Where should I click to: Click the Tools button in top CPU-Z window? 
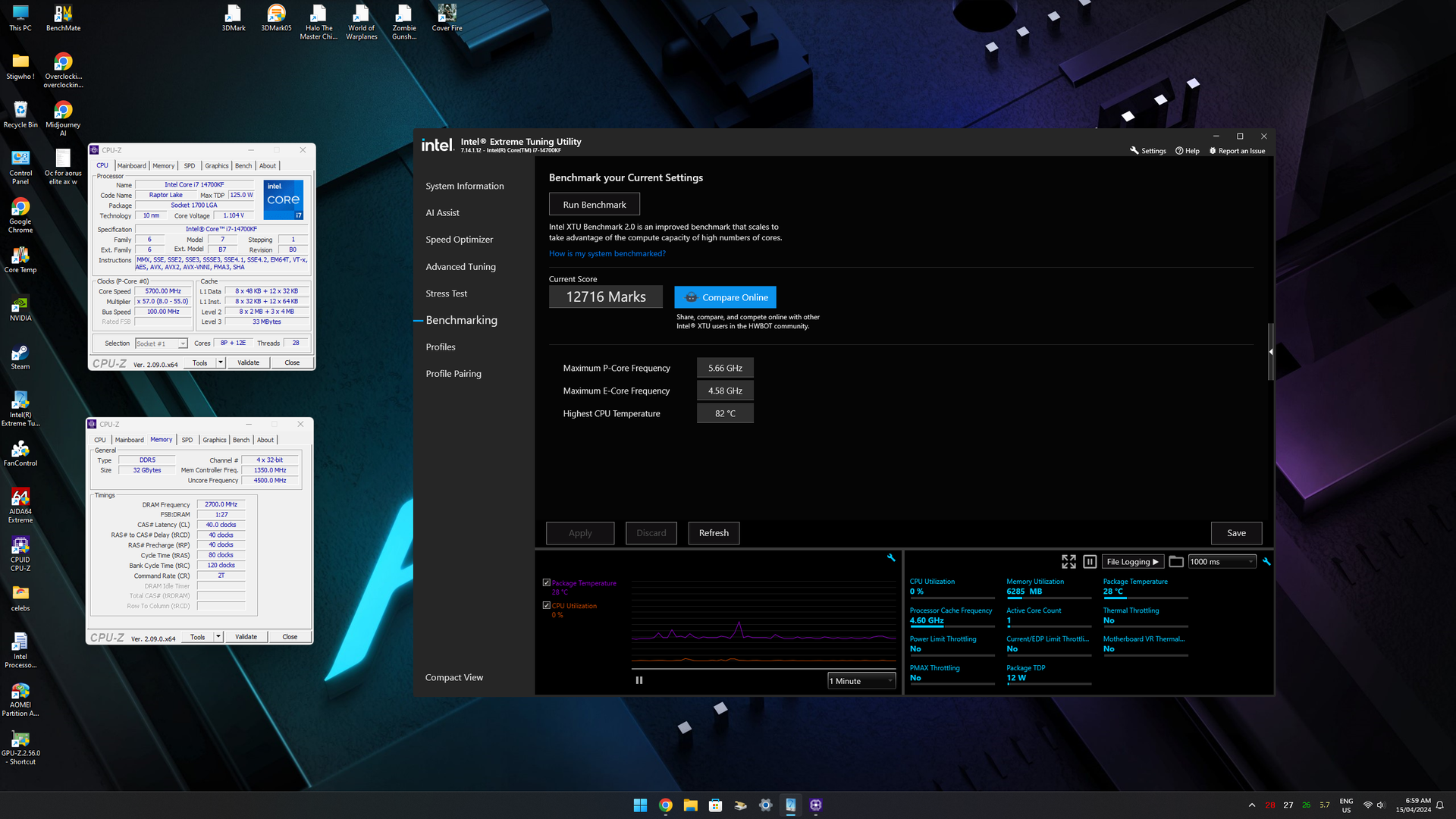(x=199, y=362)
